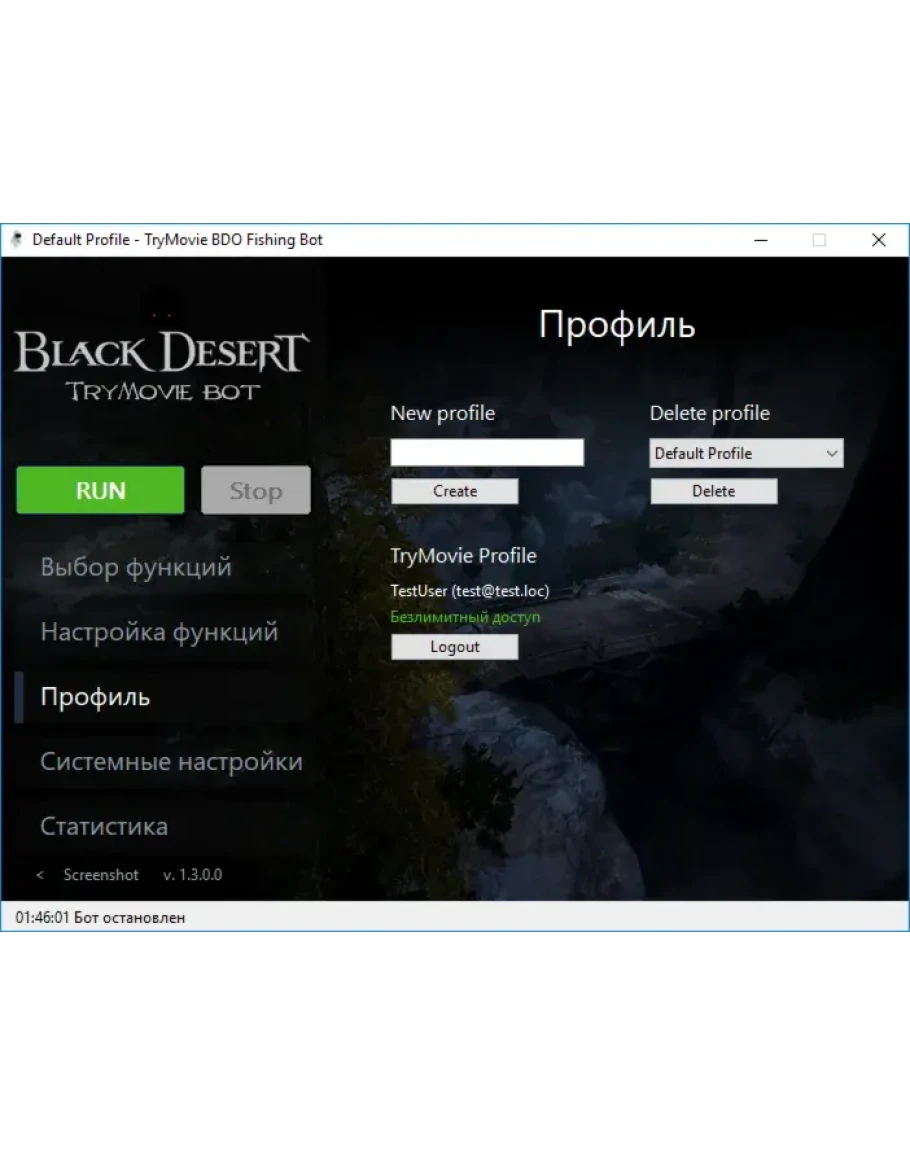Collapse the sidebar with the left arrow
Screen dimensions: 910x1155
pos(40,875)
